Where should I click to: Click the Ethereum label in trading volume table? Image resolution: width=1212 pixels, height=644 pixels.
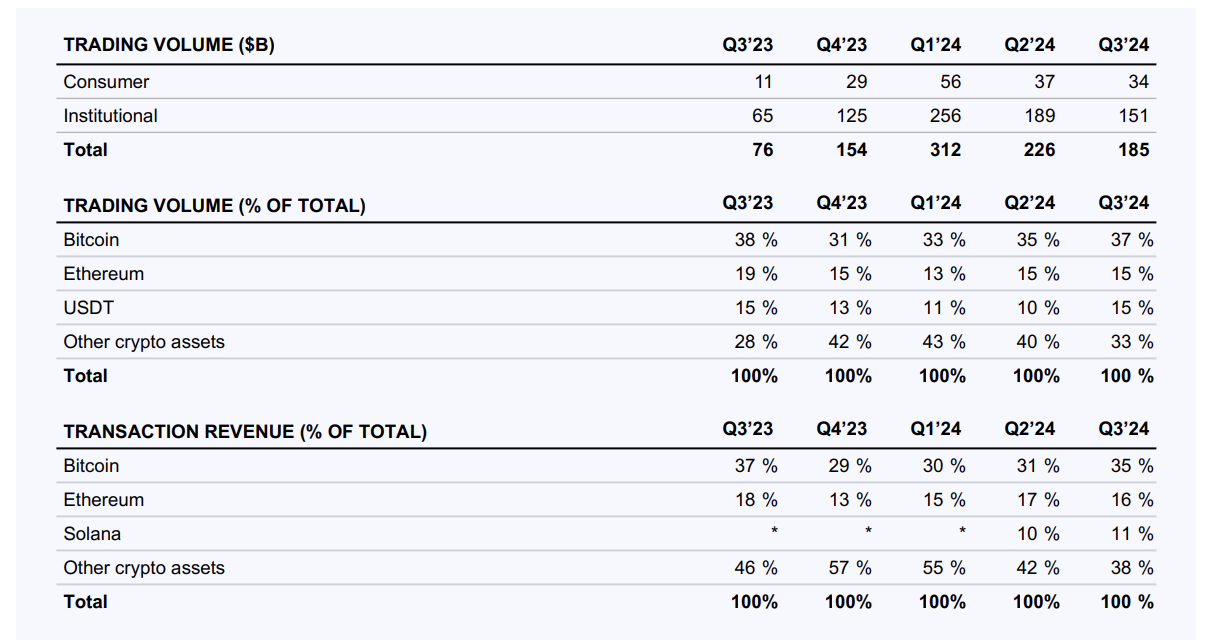click(x=103, y=274)
